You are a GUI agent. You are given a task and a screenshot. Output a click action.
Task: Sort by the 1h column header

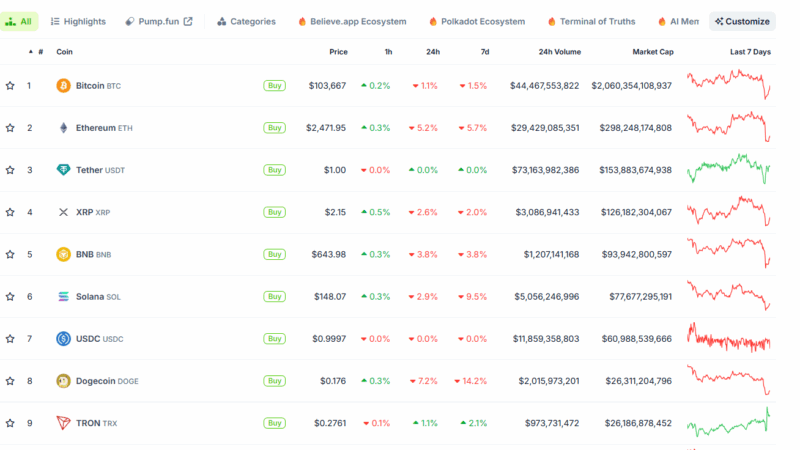(x=388, y=52)
